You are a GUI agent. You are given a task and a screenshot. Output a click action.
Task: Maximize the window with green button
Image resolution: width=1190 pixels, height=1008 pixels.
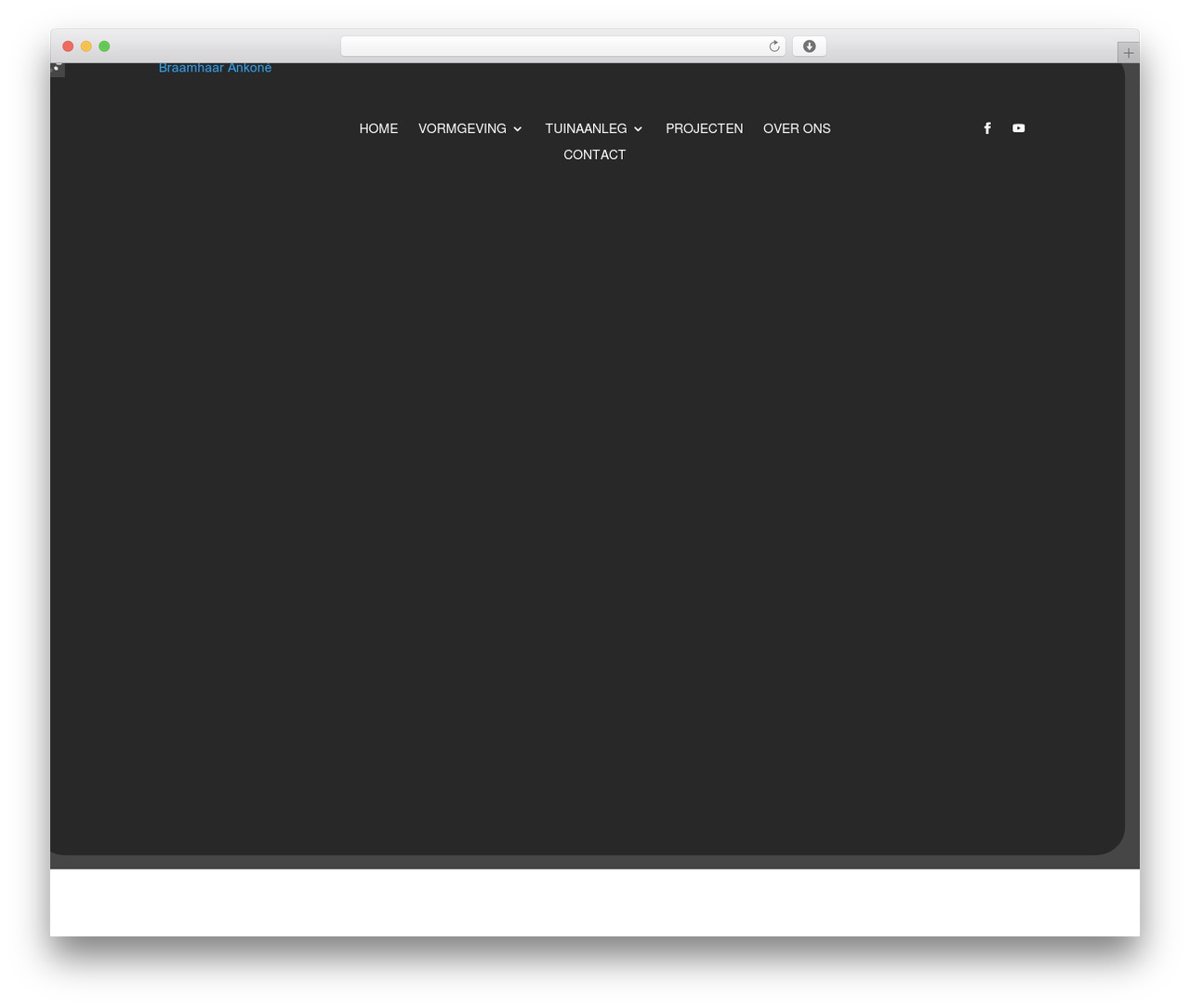104,46
